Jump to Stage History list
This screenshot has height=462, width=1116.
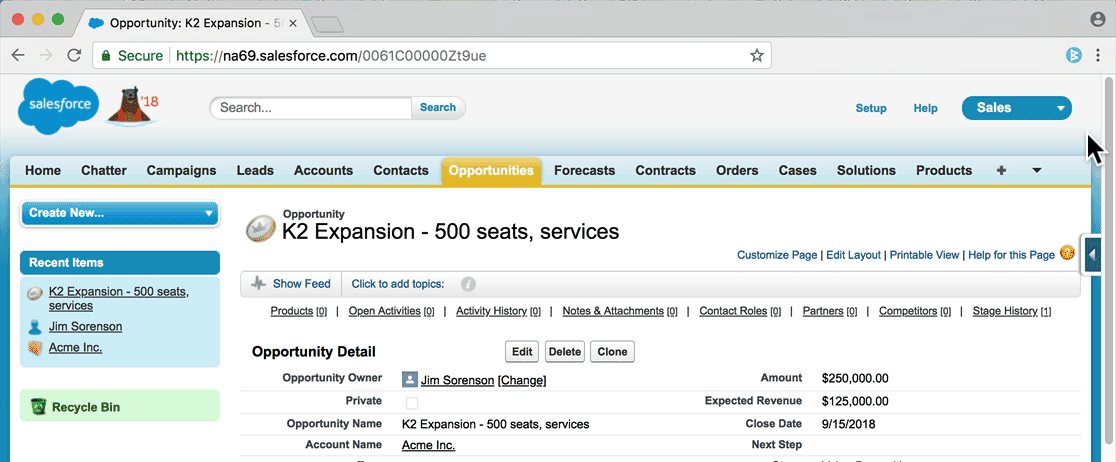click(1006, 311)
